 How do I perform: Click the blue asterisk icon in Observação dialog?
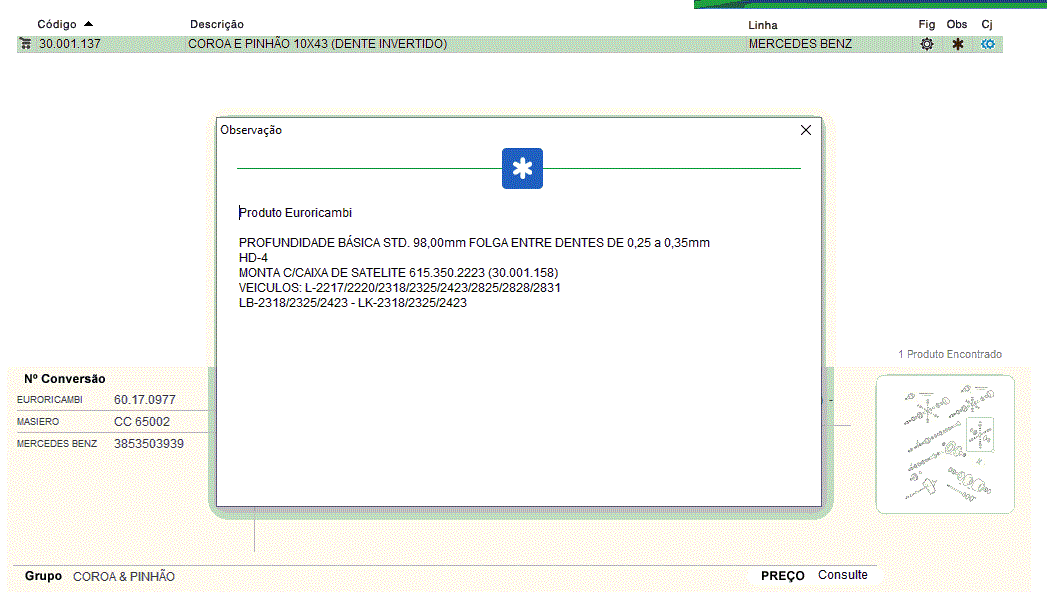point(522,169)
